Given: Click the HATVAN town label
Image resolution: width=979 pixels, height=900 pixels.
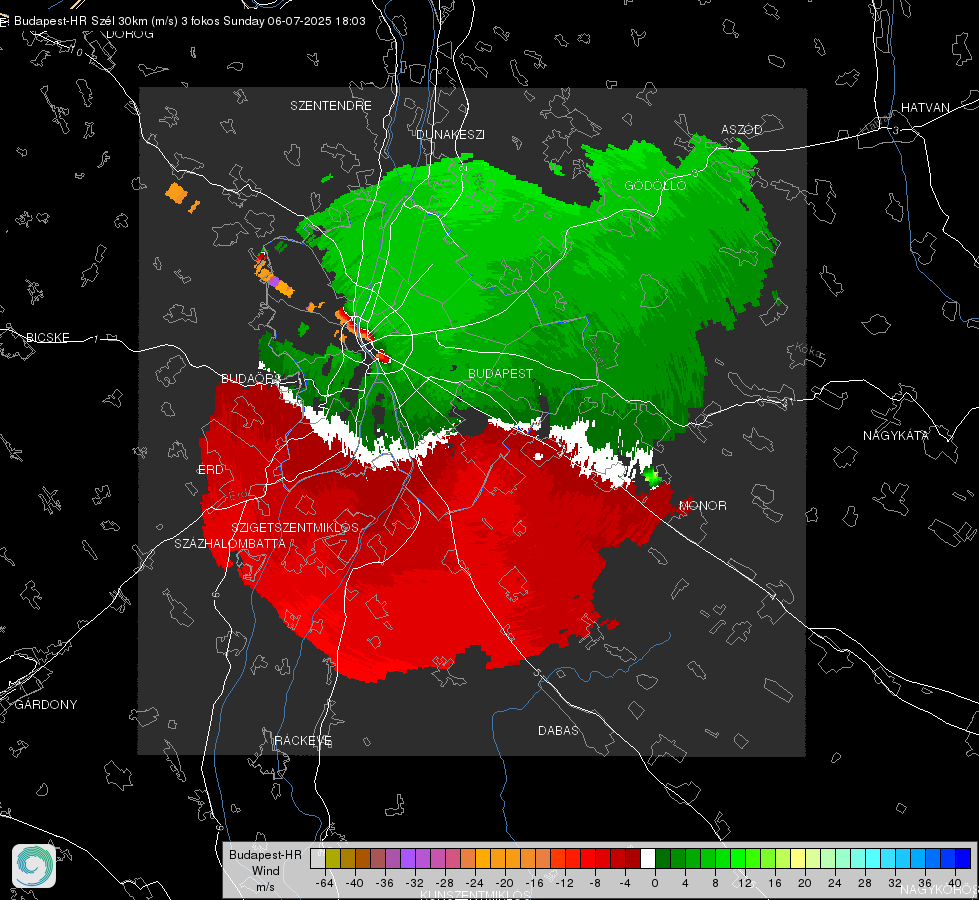Looking at the screenshot, I should coord(925,107).
